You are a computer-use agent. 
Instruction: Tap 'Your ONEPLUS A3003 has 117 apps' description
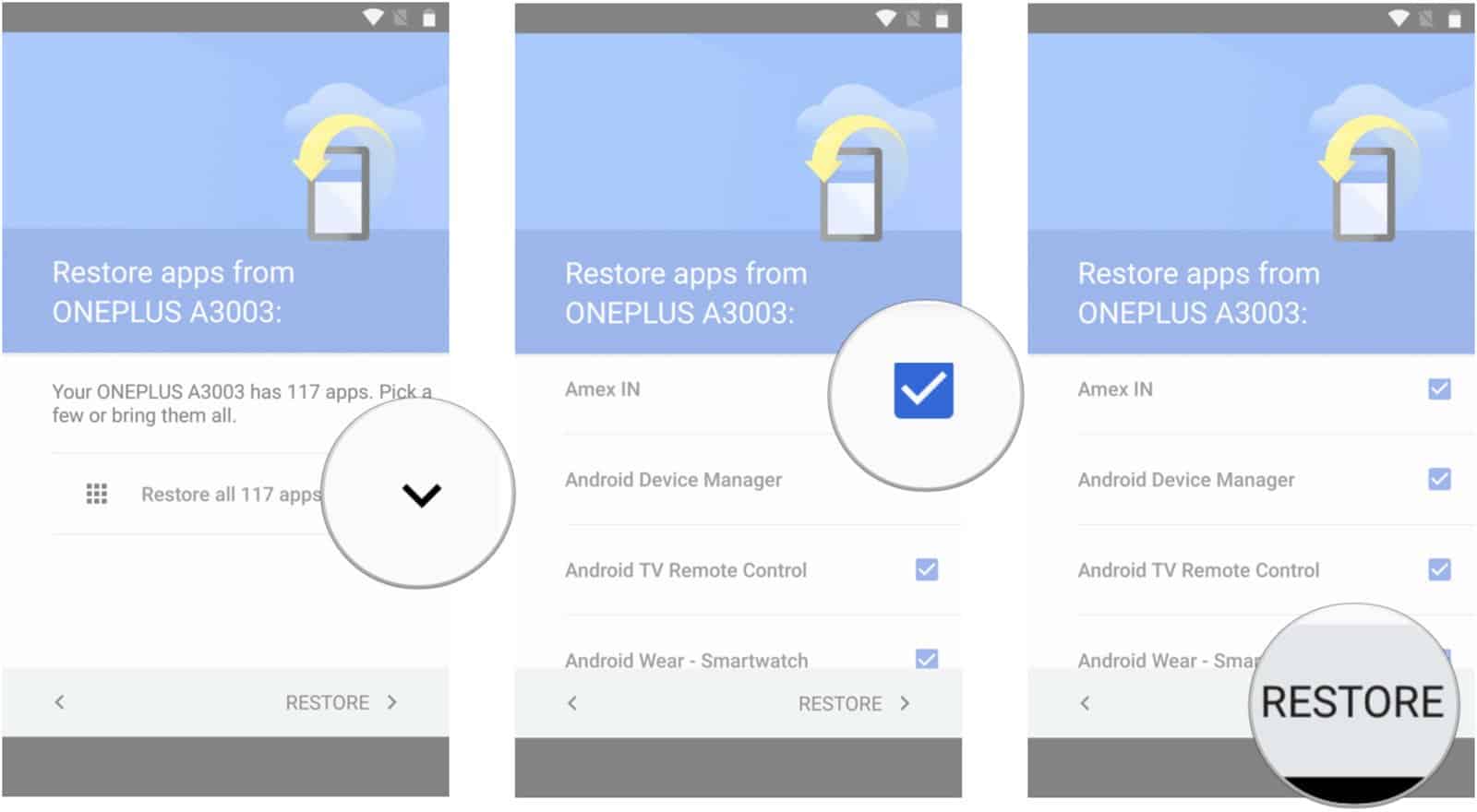coord(241,403)
